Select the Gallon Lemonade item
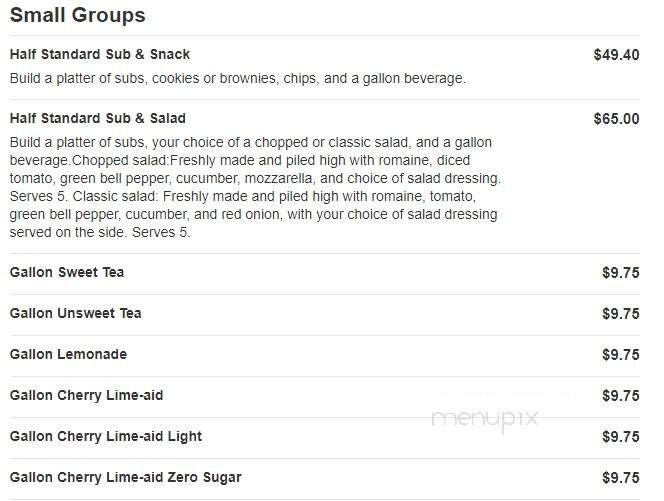This screenshot has height=501, width=664. point(68,355)
